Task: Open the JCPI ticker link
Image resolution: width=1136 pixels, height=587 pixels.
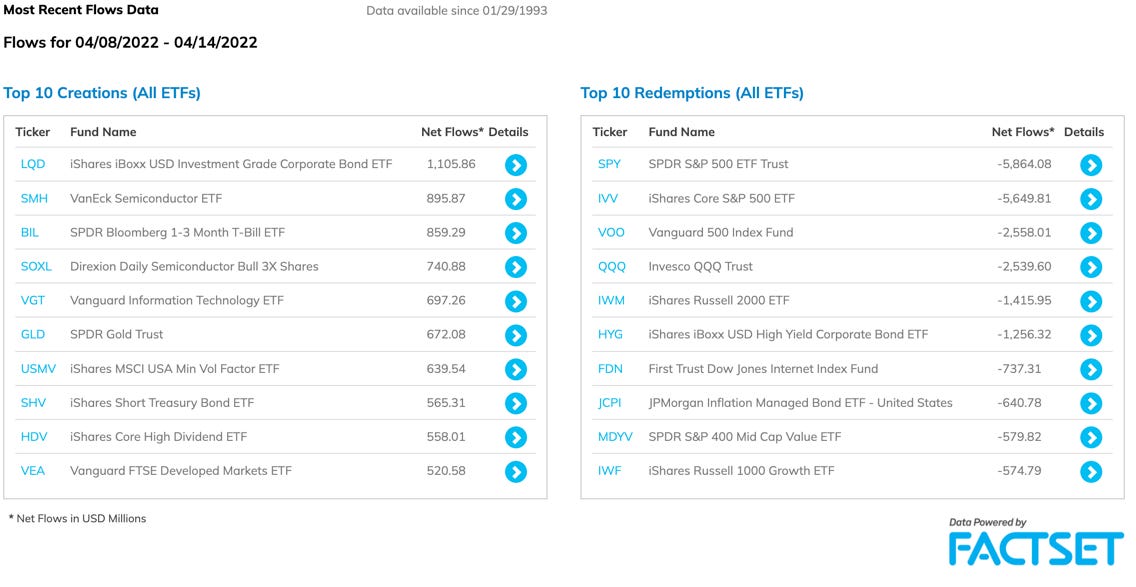Action: point(609,402)
